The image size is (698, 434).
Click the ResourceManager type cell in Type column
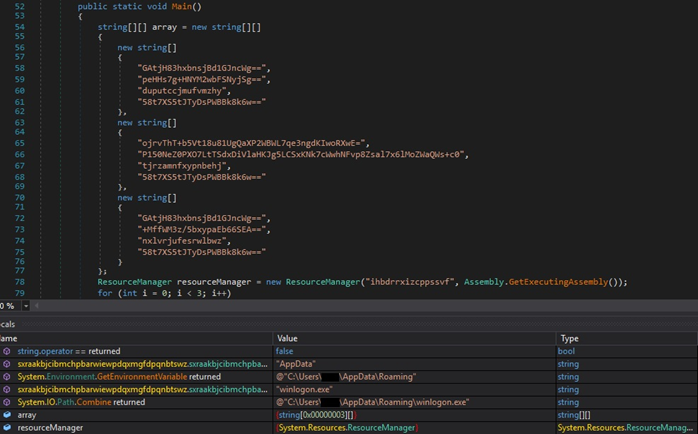click(x=625, y=427)
